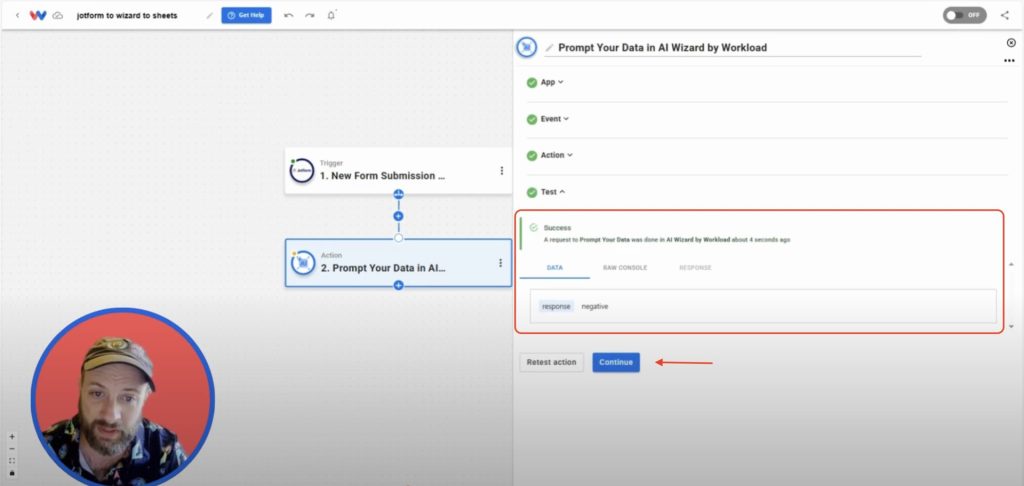
Task: Click the Retest action button
Action: coord(551,363)
